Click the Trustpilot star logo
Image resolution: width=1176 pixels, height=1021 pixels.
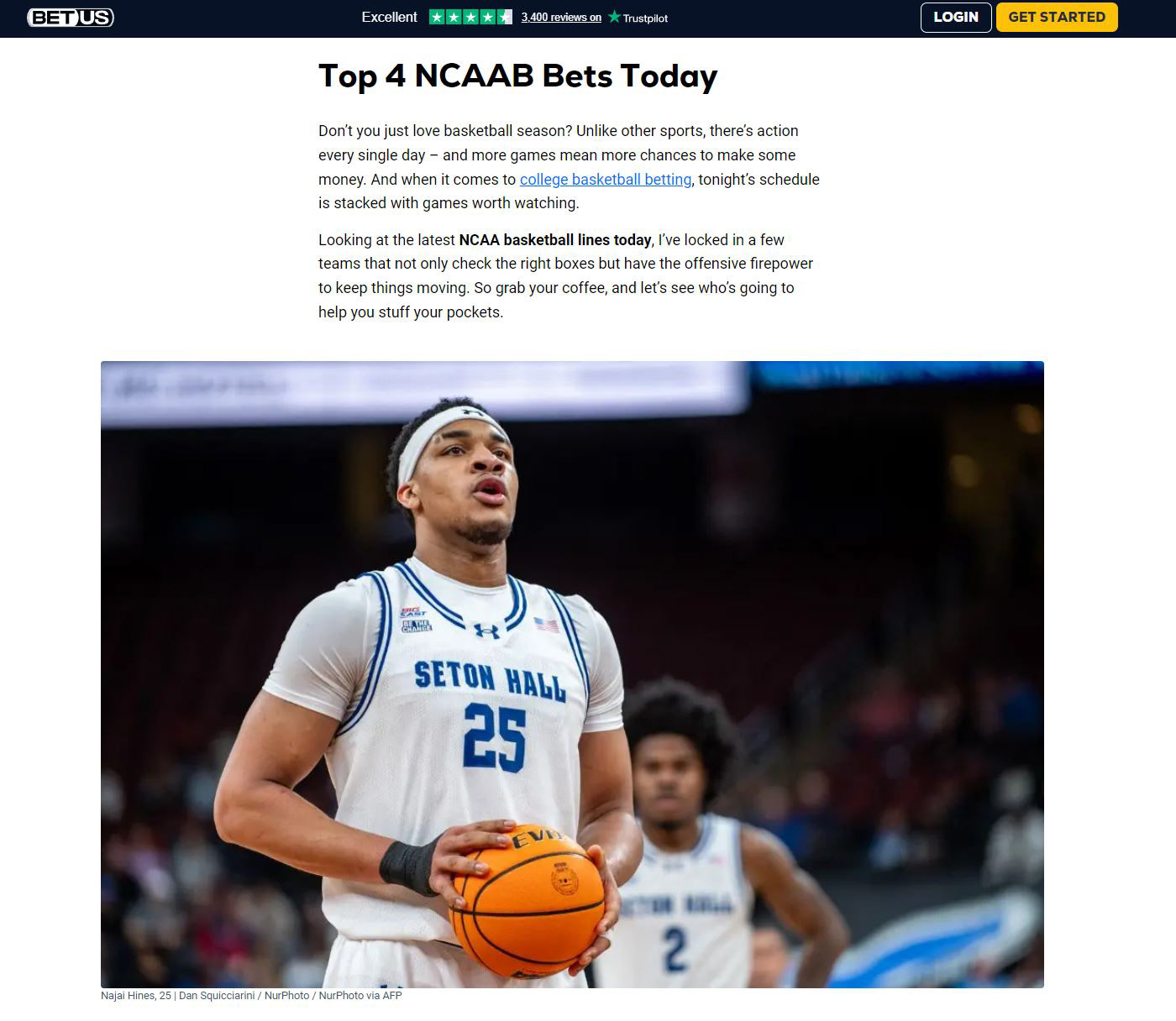(614, 17)
